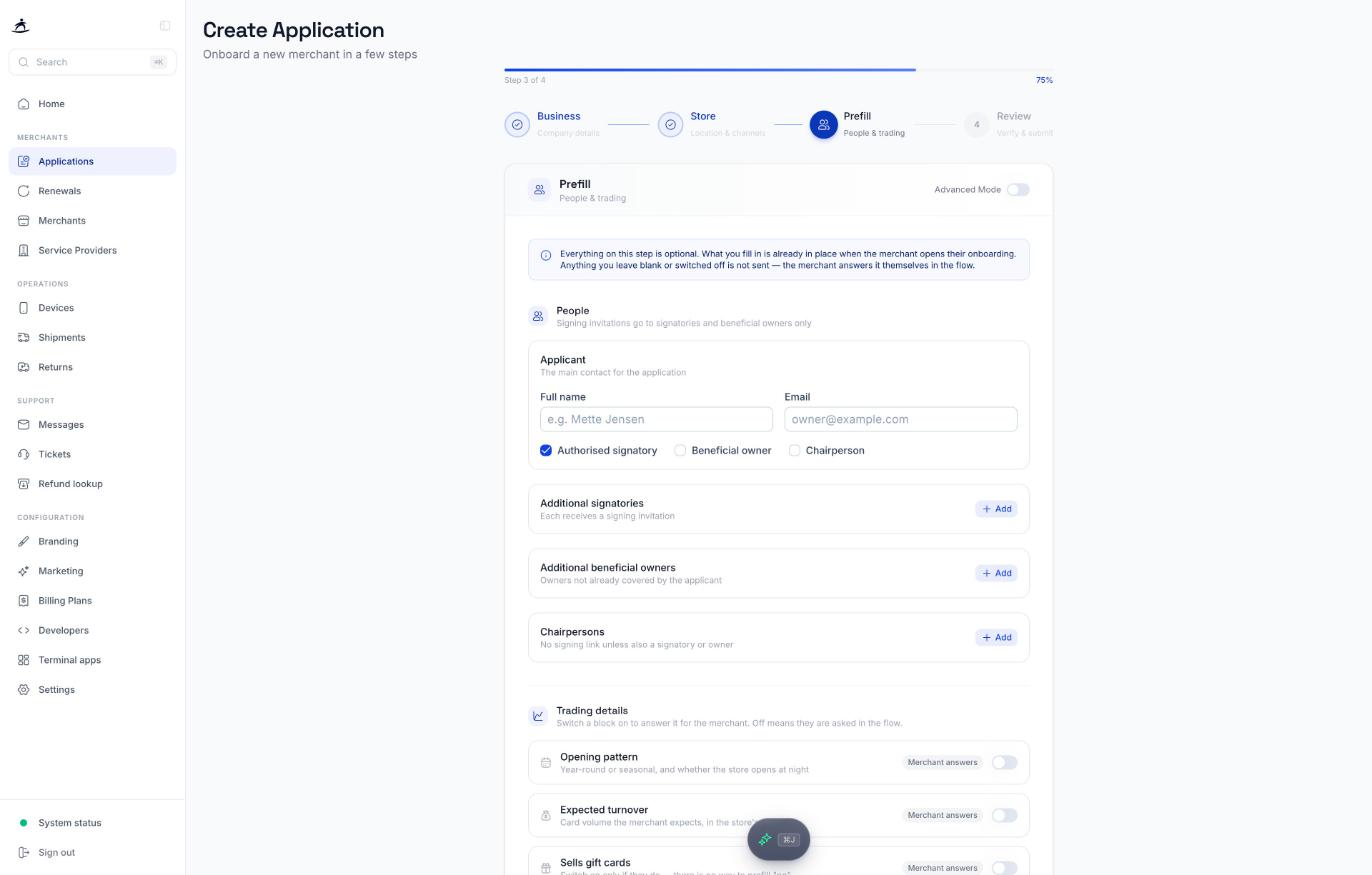Viewport: 1372px width, 875px height.
Task: Click the Returns sidebar icon
Action: [x=24, y=367]
